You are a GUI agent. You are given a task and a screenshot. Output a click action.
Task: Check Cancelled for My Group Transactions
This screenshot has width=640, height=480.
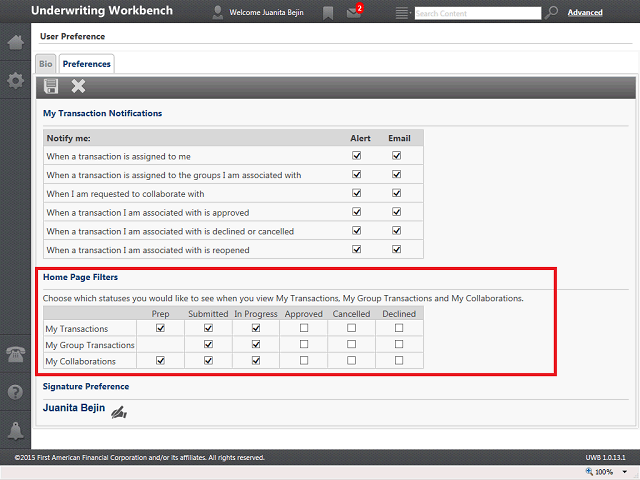click(351, 344)
